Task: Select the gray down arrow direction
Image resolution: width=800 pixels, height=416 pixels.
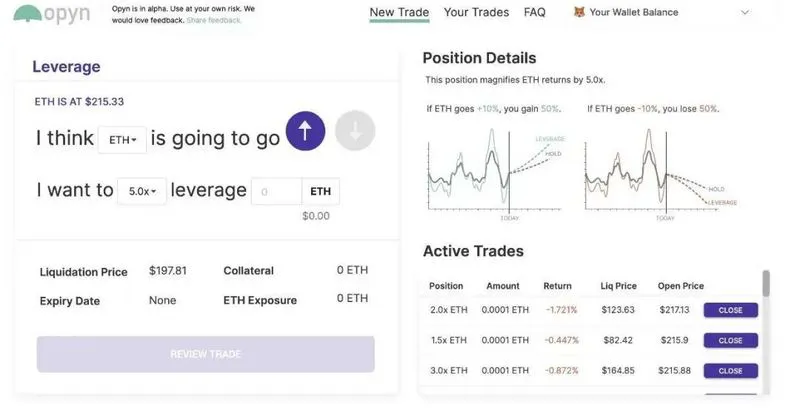Action: (354, 131)
